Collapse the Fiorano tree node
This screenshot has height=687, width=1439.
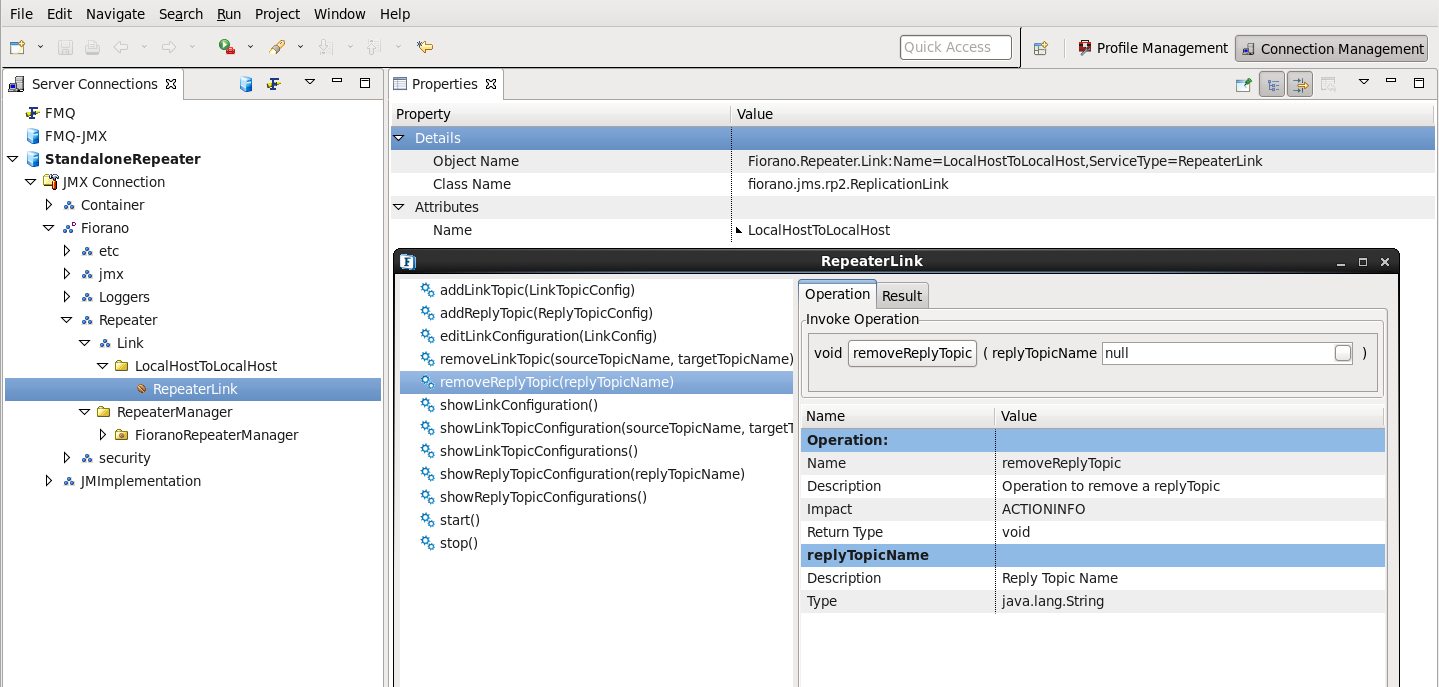[48, 228]
